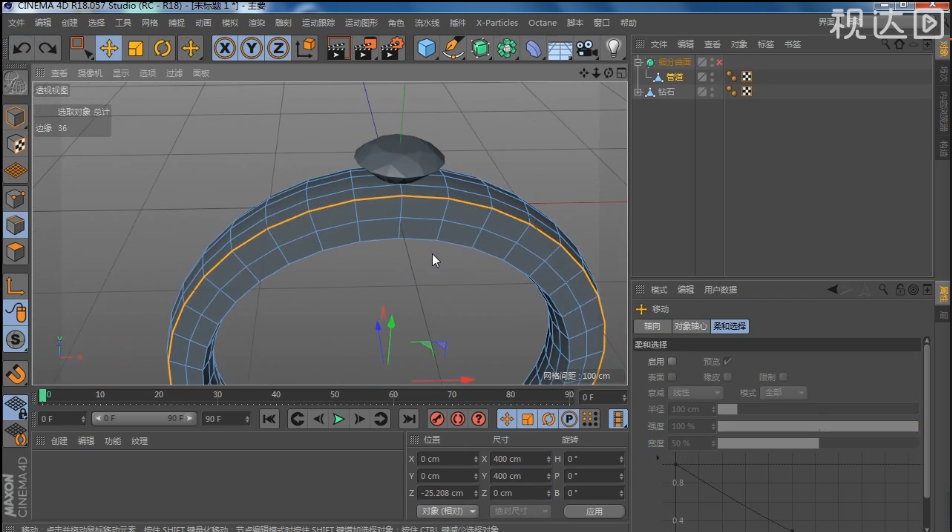Open the 渲染 main menu
The image size is (952, 532).
pyautogui.click(x=256, y=22)
